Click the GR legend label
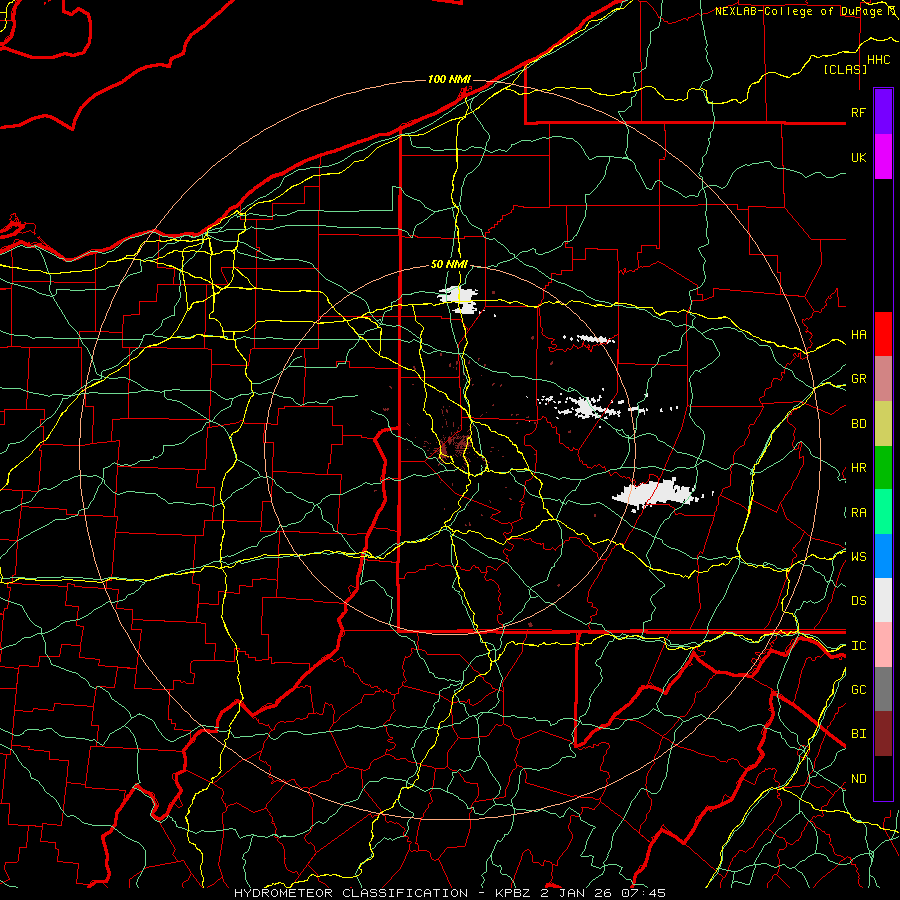This screenshot has height=900, width=900. pyautogui.click(x=858, y=379)
